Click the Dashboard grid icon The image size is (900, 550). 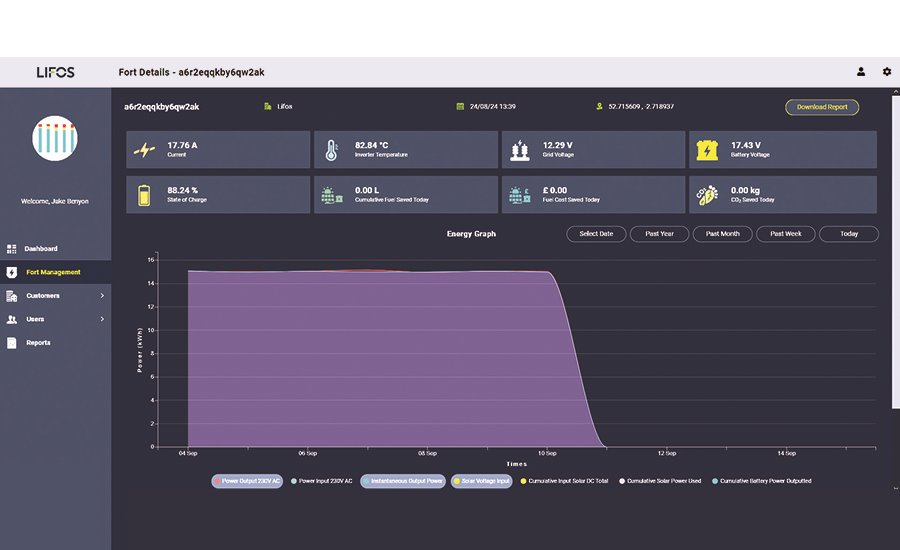click(11, 249)
